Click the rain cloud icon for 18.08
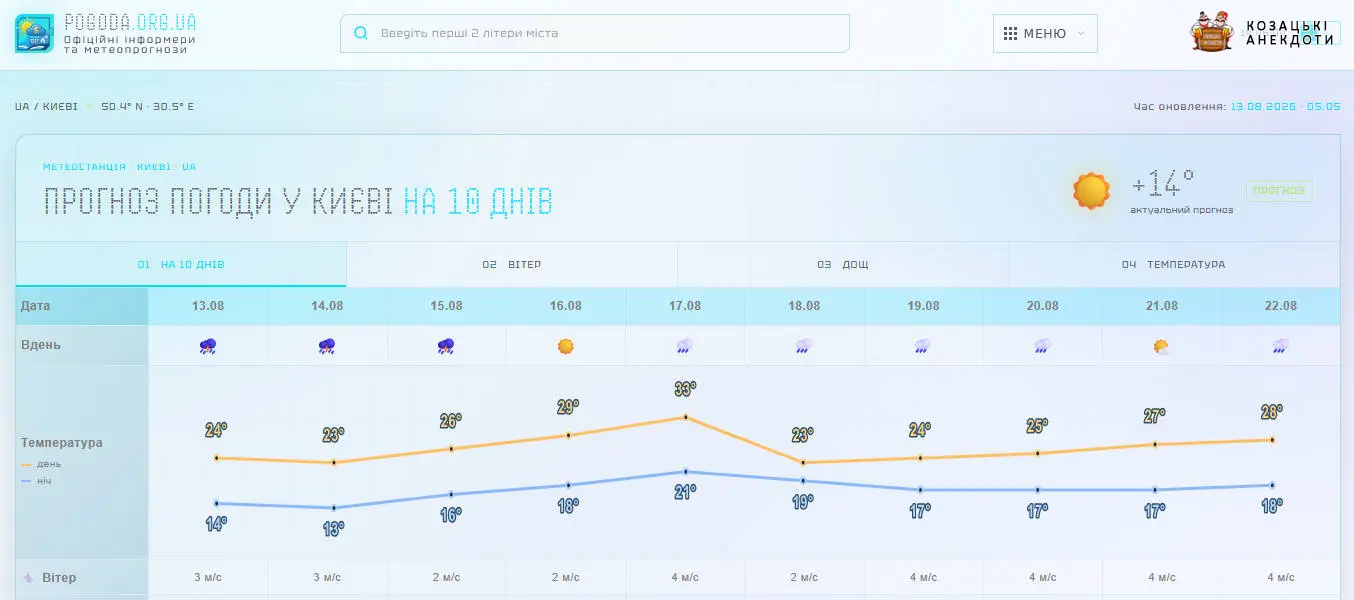Image resolution: width=1354 pixels, height=600 pixels. [x=803, y=346]
